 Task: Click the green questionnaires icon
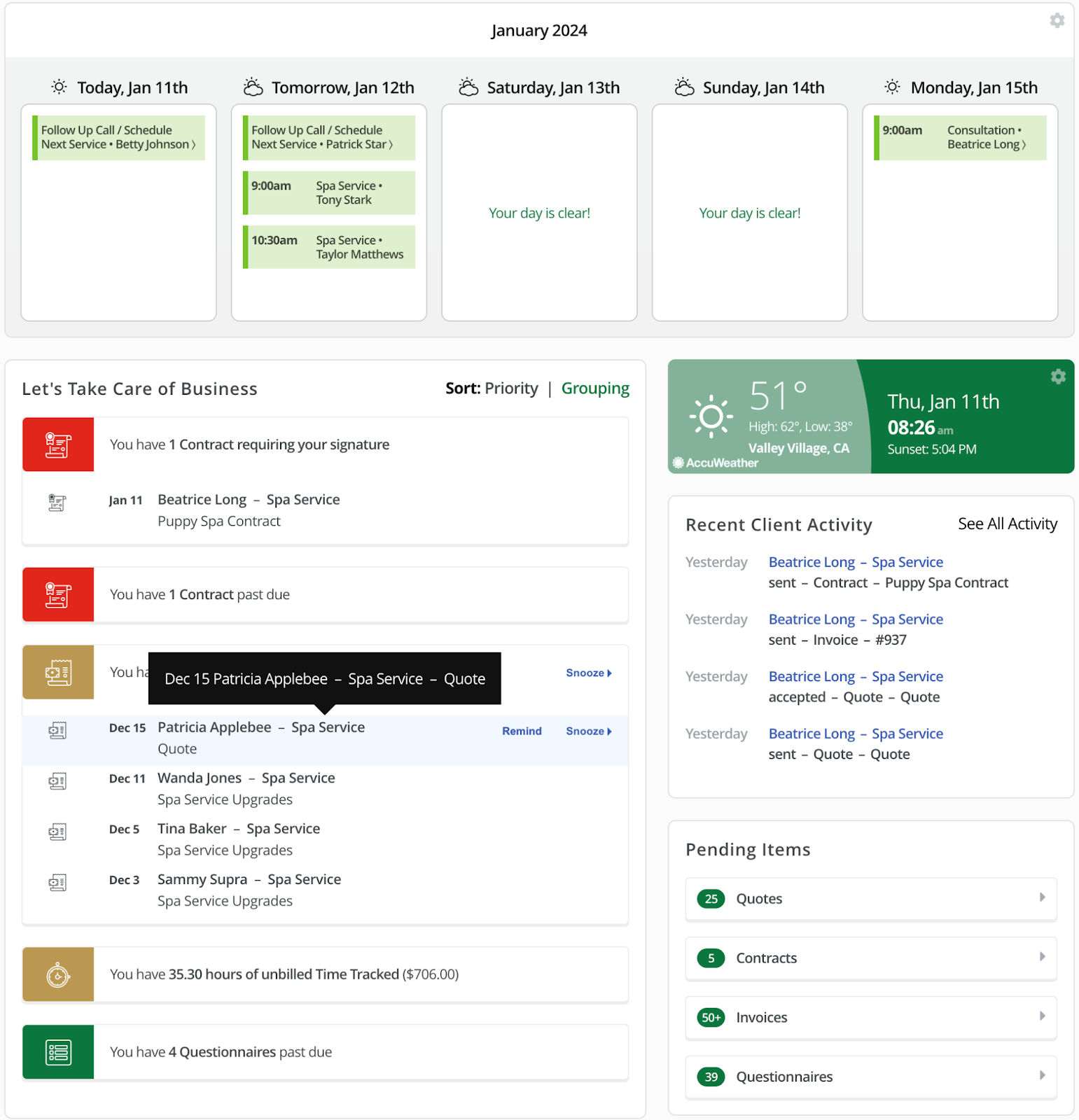coord(58,1052)
